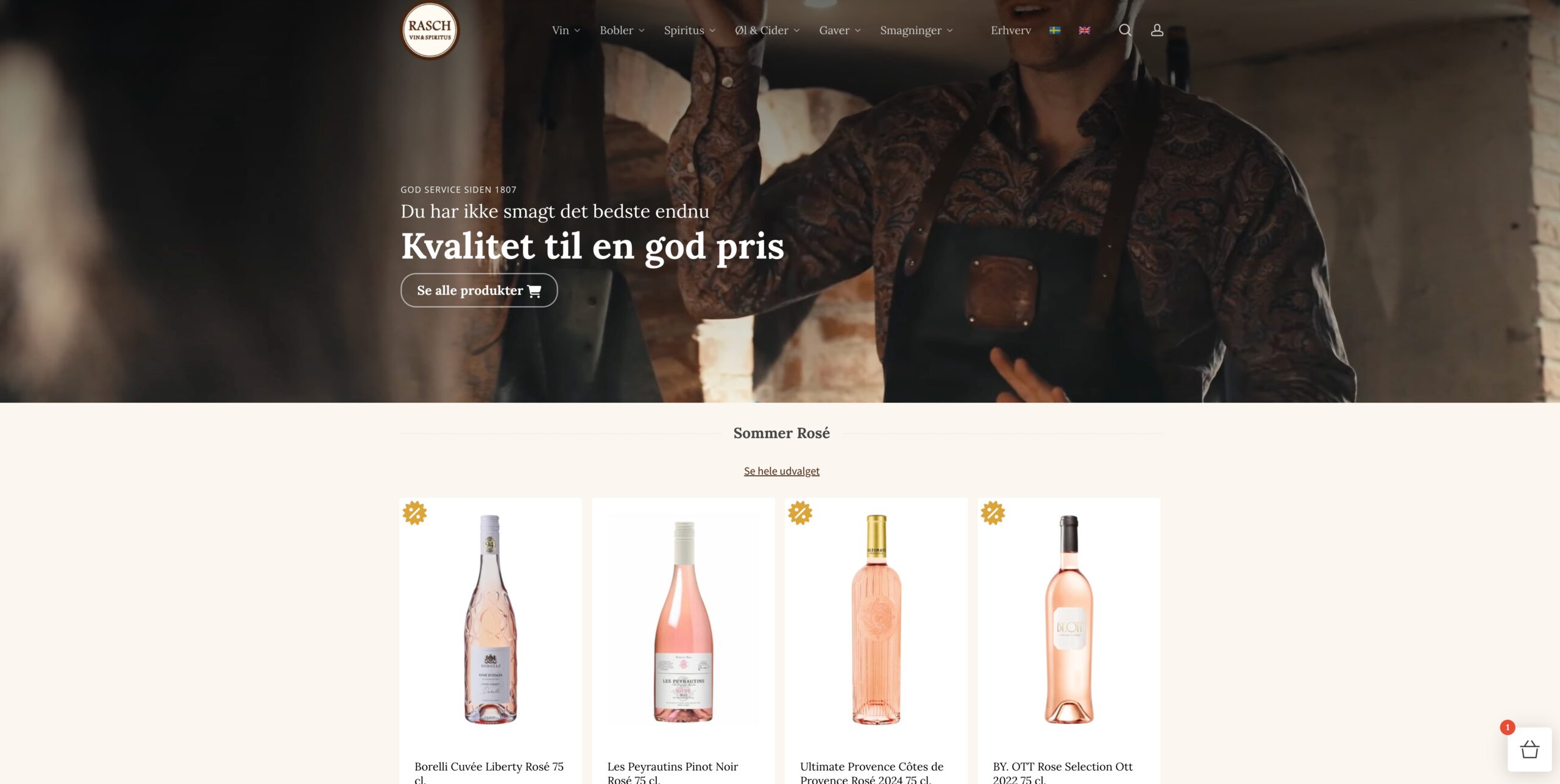The image size is (1560, 784).
Task: Open the Gaver menu item
Action: (840, 30)
